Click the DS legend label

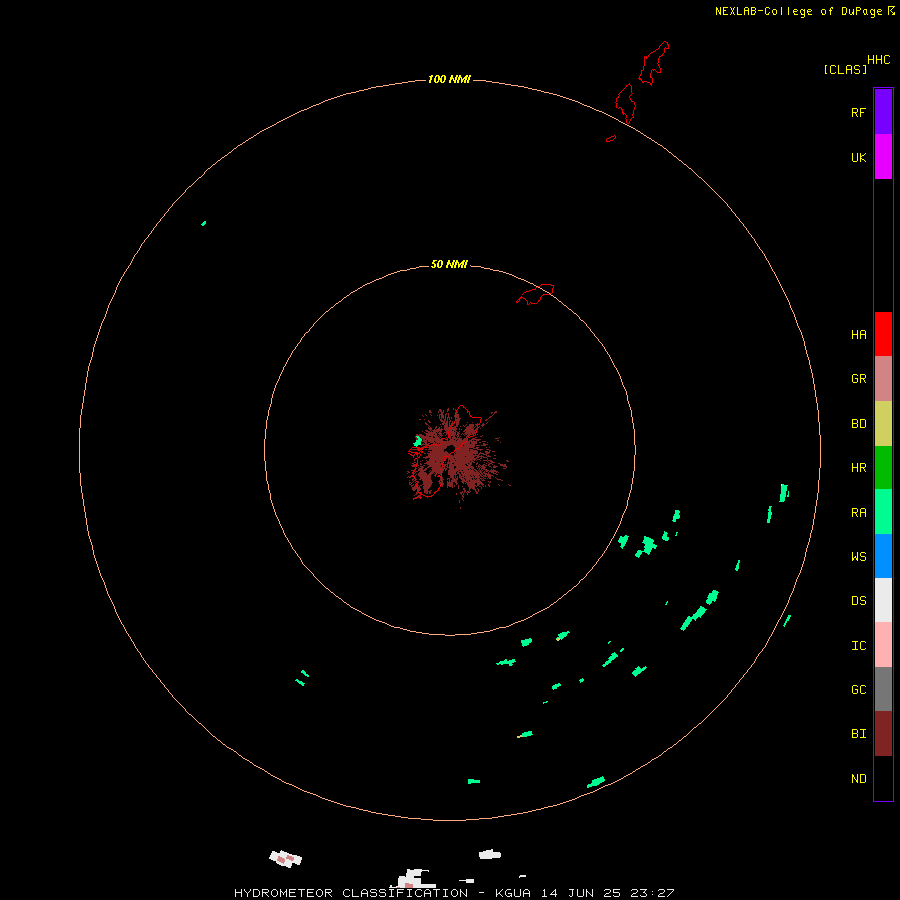tap(858, 601)
